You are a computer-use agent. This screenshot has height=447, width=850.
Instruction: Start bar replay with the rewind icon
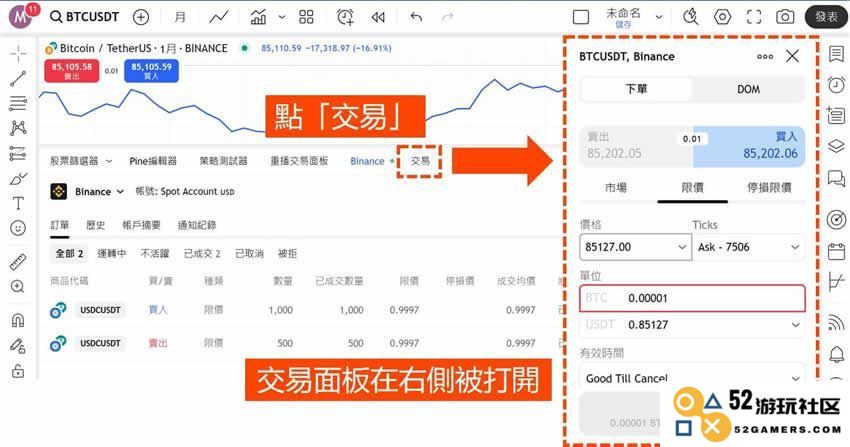point(378,17)
